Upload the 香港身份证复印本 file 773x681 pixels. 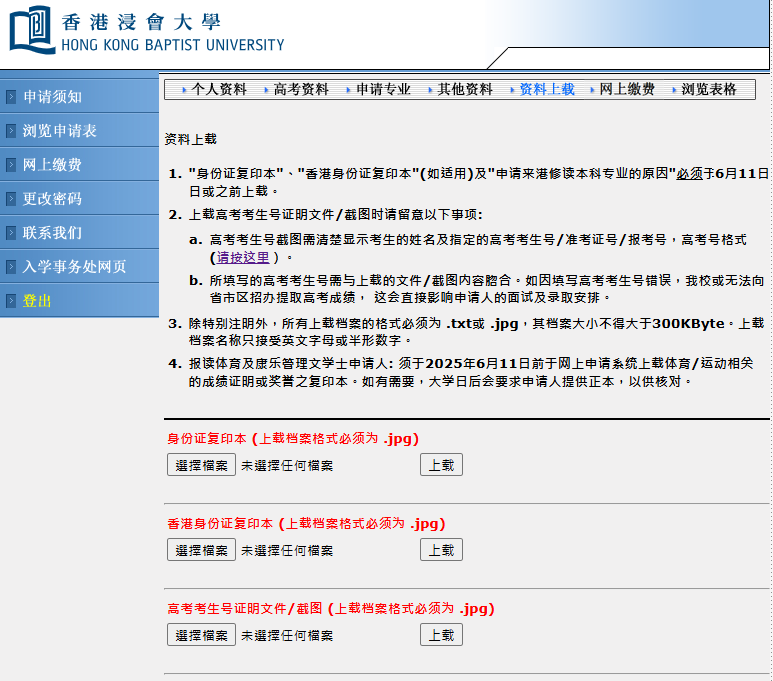click(x=441, y=550)
